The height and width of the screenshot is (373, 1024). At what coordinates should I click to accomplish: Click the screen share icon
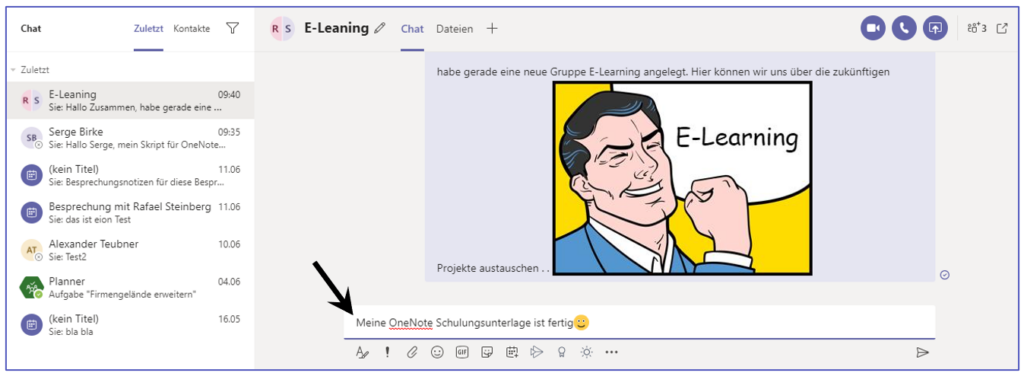(935, 28)
